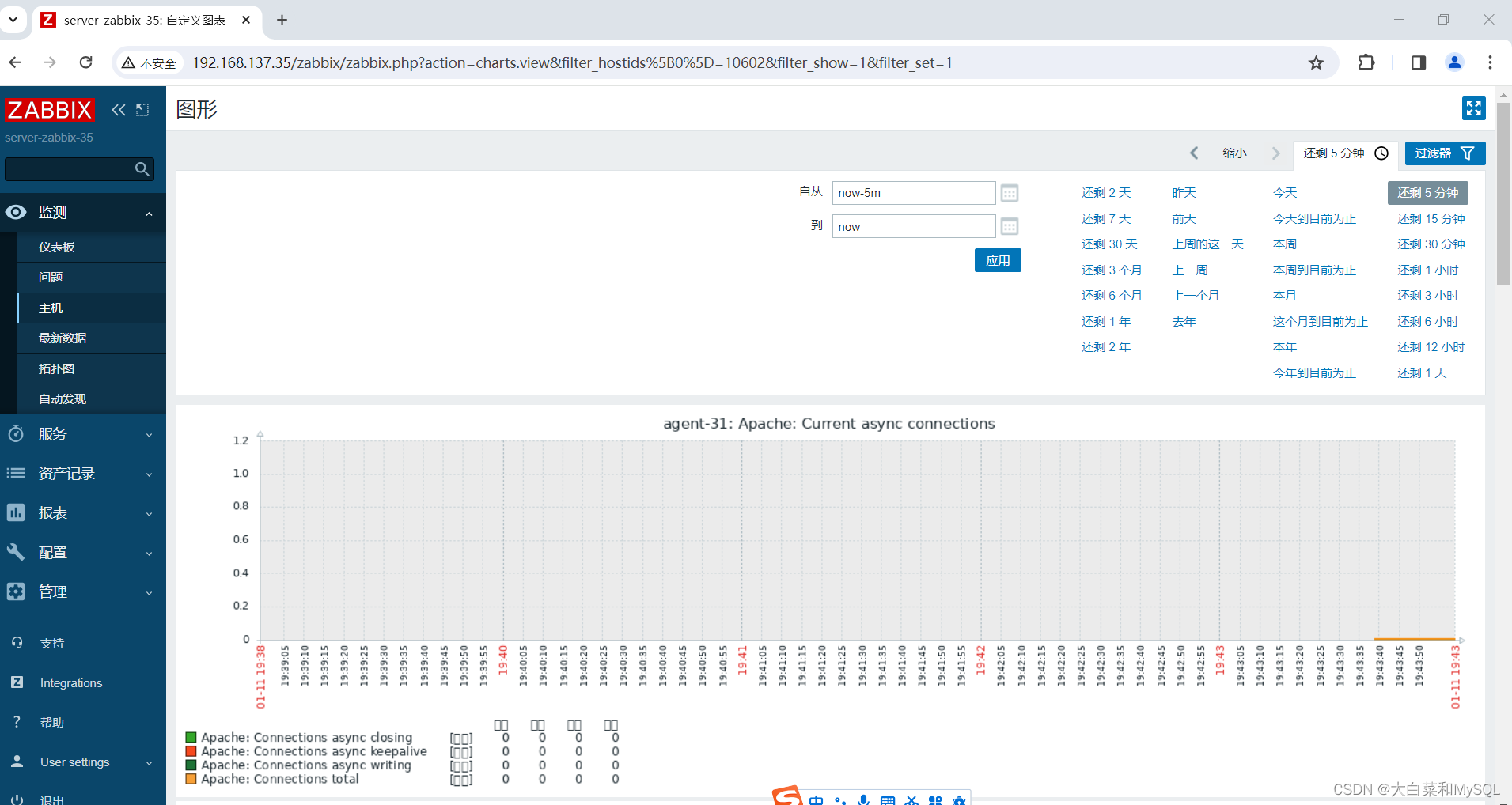The width and height of the screenshot is (1512, 805).
Task: Click the 管理 gear icon
Action: coord(16,591)
